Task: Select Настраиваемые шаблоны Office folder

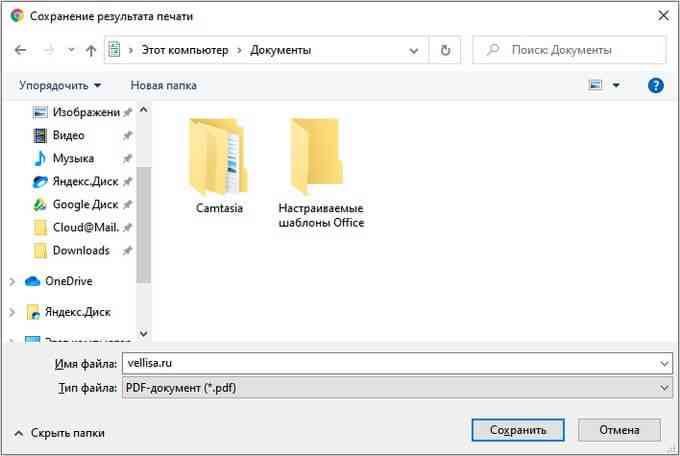Action: (321, 173)
